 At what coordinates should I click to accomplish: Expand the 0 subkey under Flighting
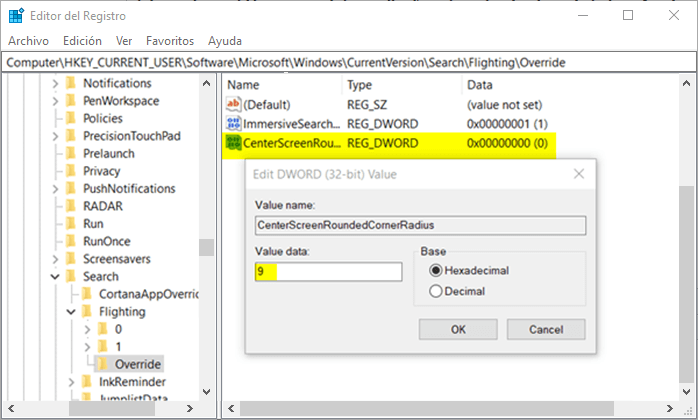point(87,330)
